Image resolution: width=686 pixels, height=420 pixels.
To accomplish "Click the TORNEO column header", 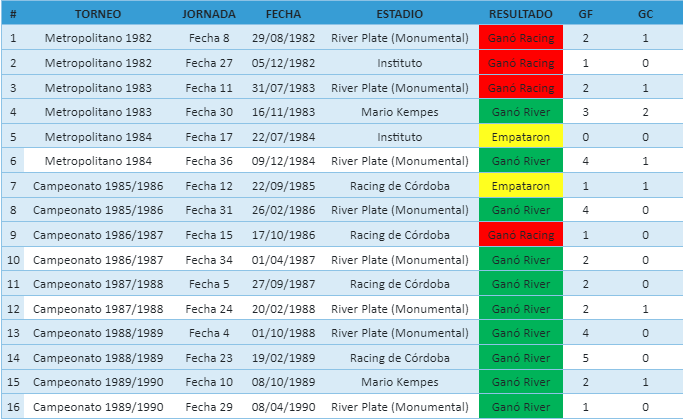I will tap(98, 14).
